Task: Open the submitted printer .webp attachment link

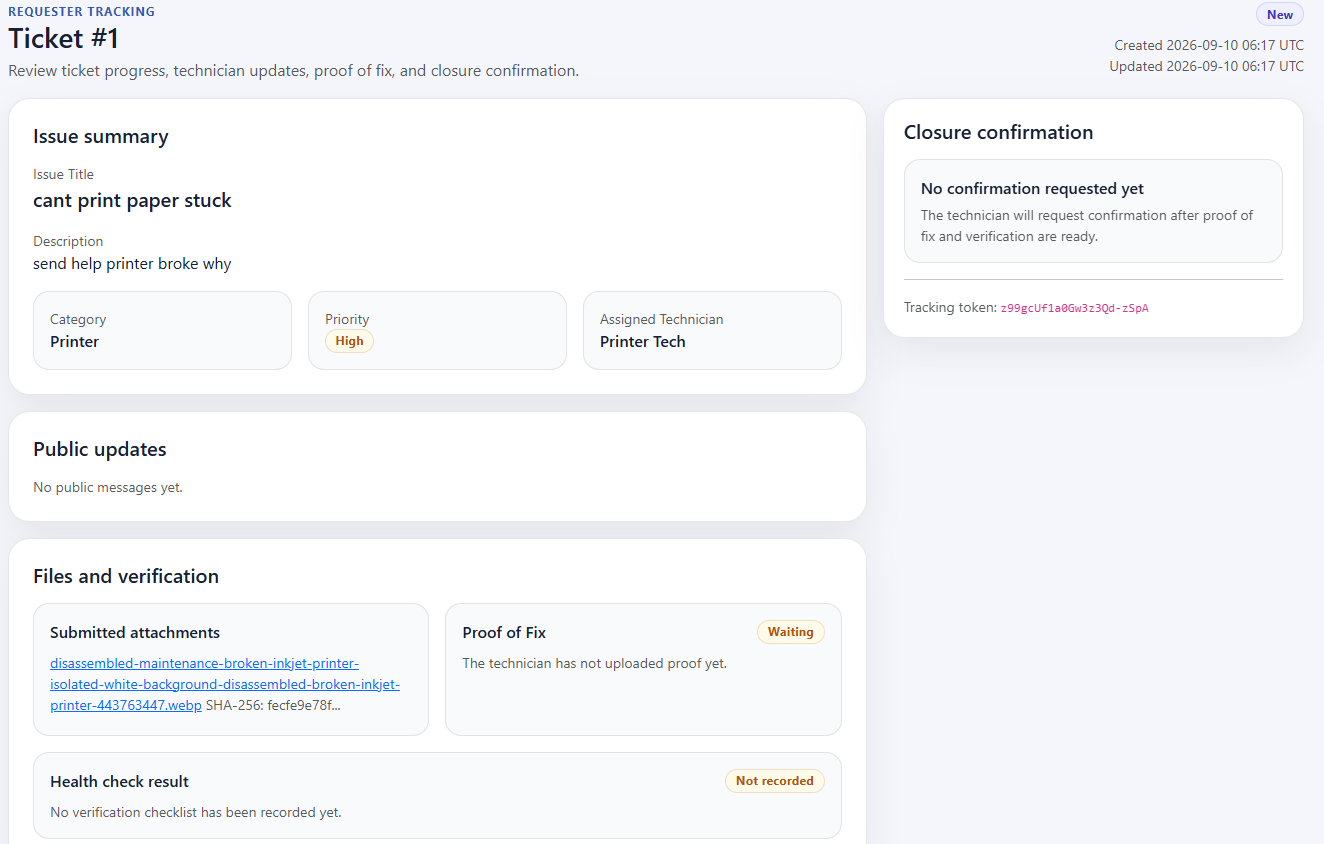Action: [x=225, y=684]
